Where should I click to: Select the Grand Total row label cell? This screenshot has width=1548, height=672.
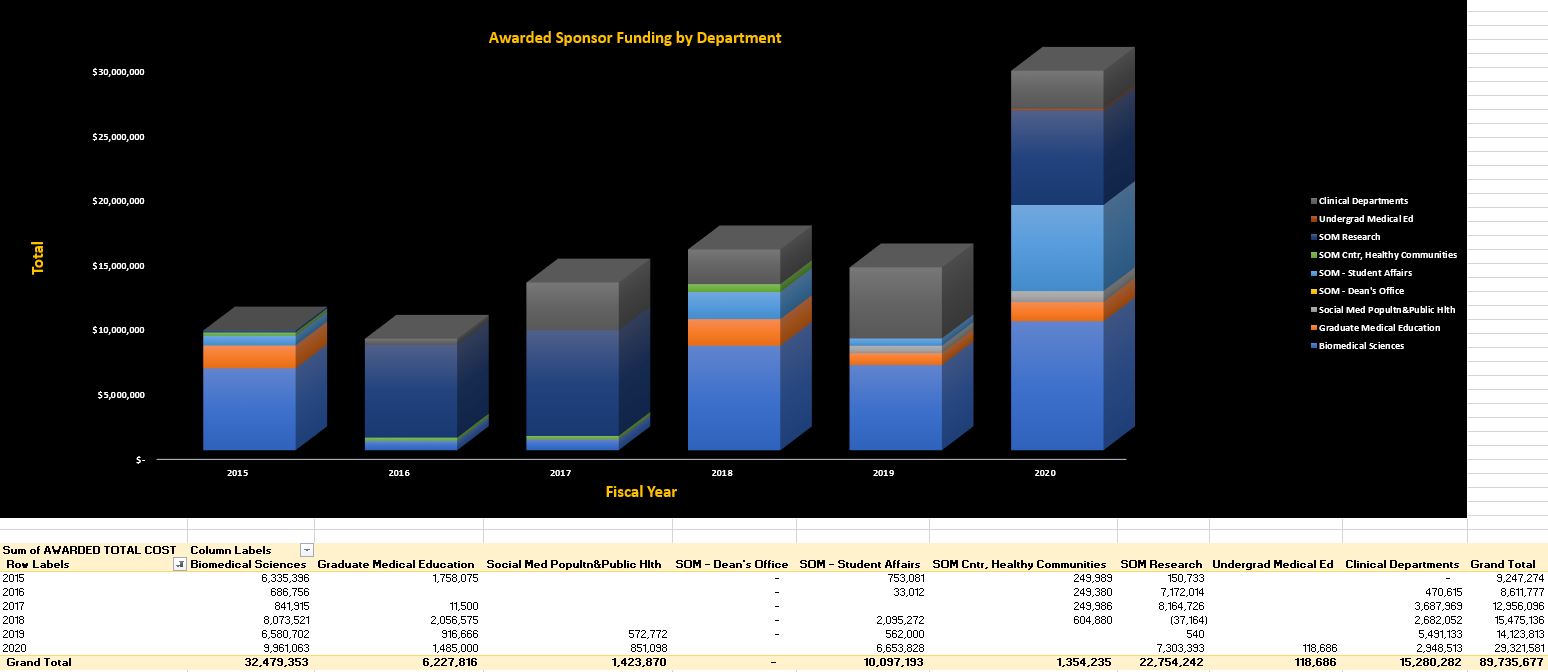pos(38,662)
